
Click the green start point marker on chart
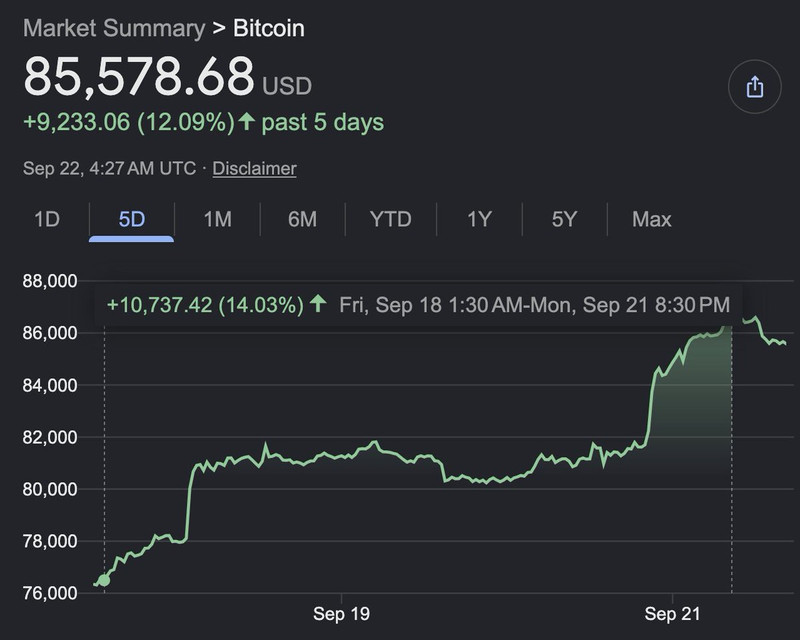click(x=104, y=580)
